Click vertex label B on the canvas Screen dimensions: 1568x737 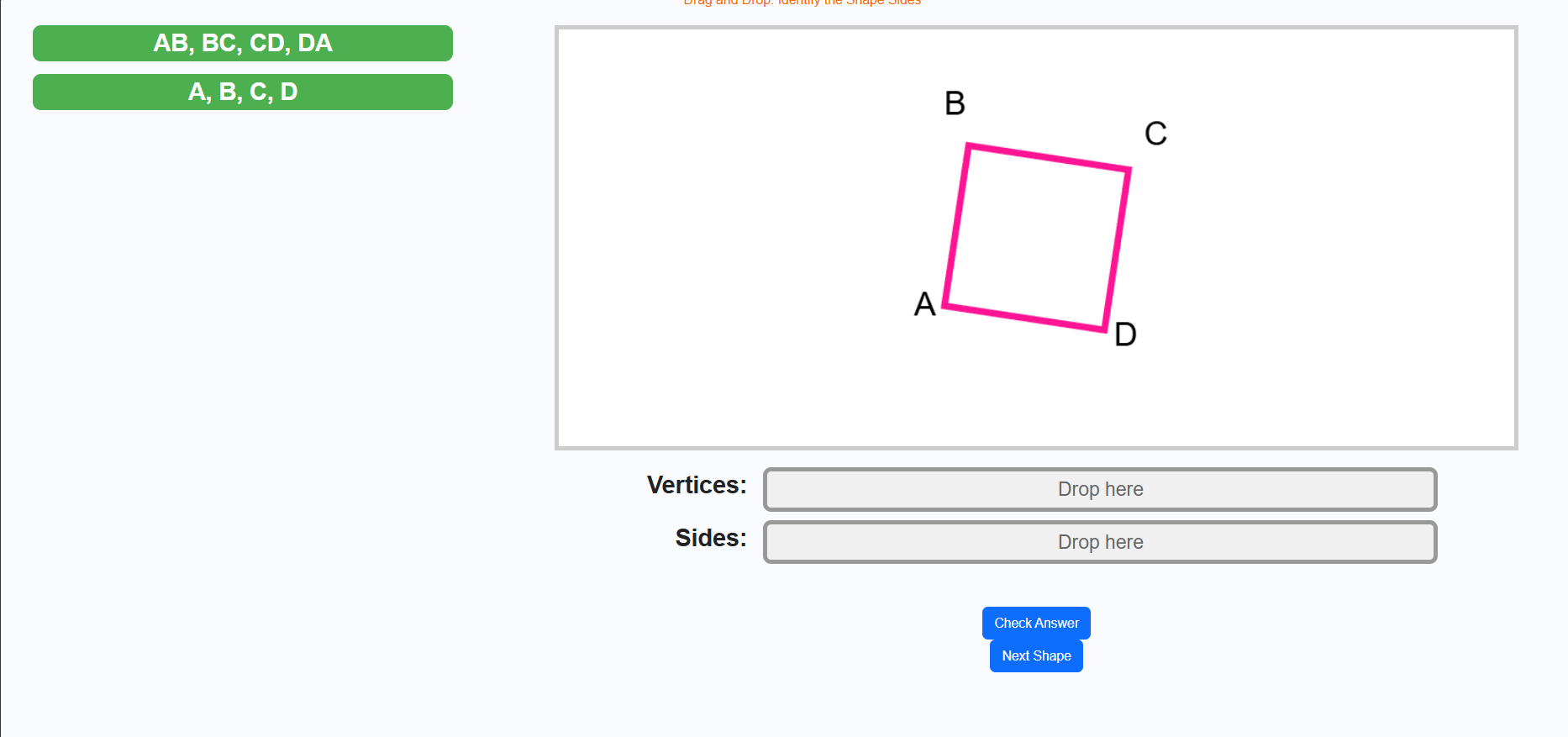coord(955,103)
